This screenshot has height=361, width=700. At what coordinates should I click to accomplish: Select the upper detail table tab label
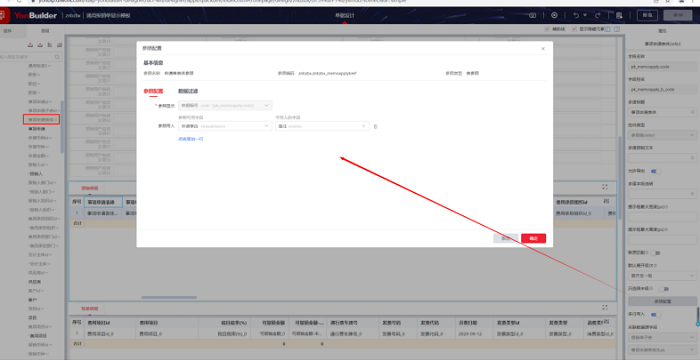90,187
